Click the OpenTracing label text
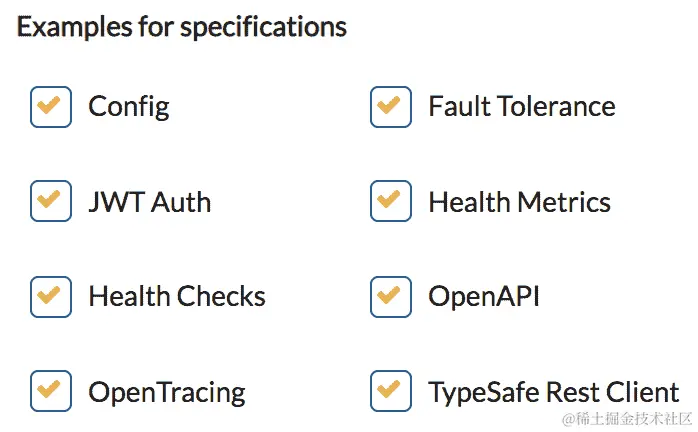698x432 pixels. tap(166, 393)
